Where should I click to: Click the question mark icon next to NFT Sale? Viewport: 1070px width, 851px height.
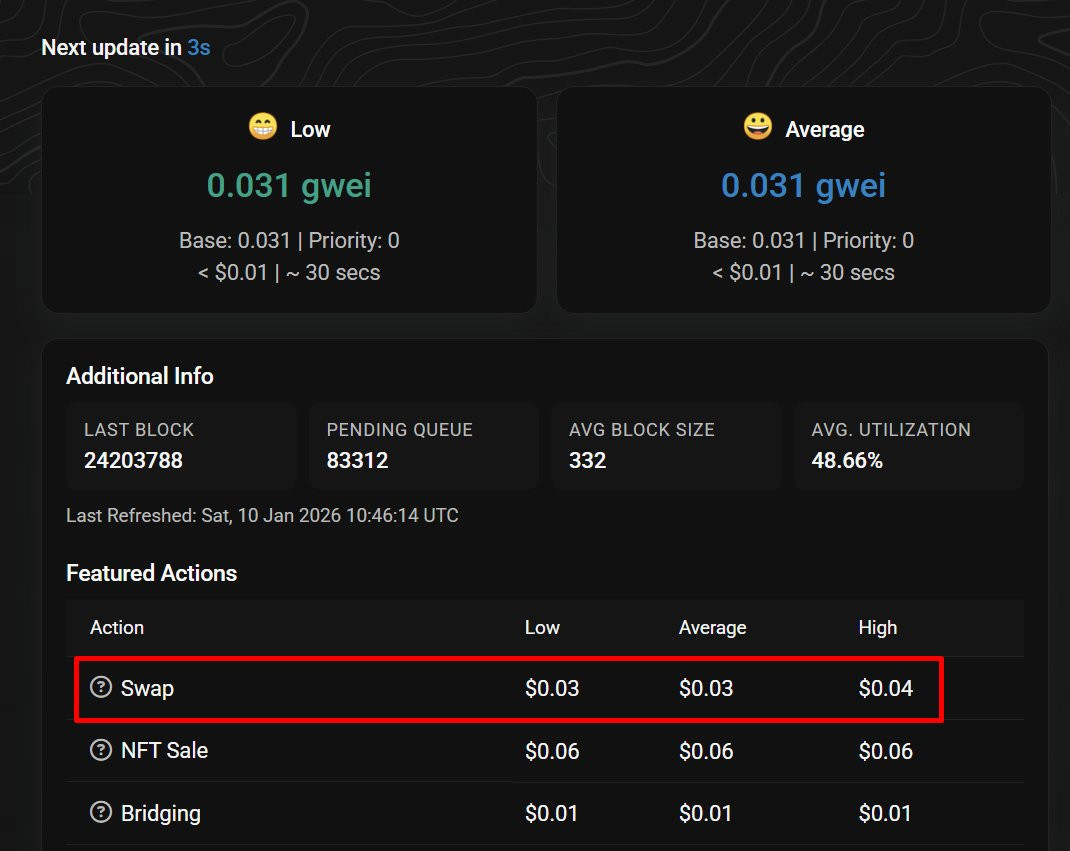click(x=100, y=750)
